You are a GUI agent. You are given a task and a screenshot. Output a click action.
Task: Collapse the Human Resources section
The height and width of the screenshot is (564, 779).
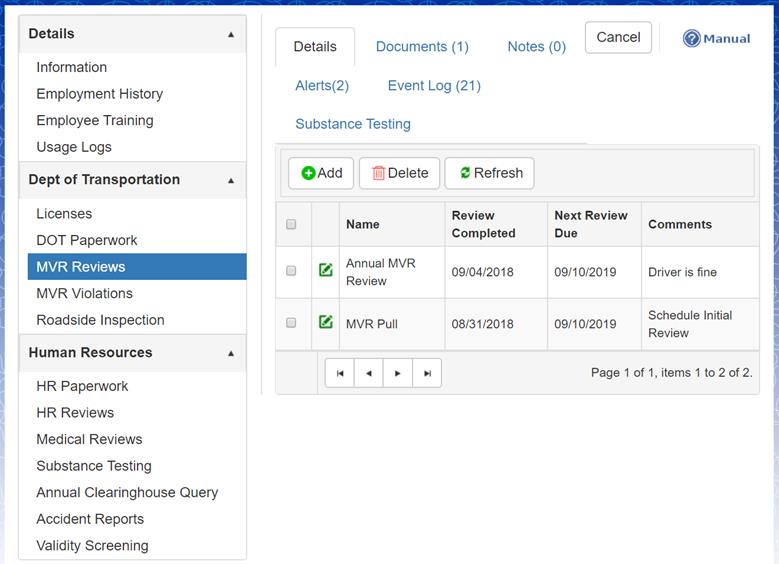231,353
